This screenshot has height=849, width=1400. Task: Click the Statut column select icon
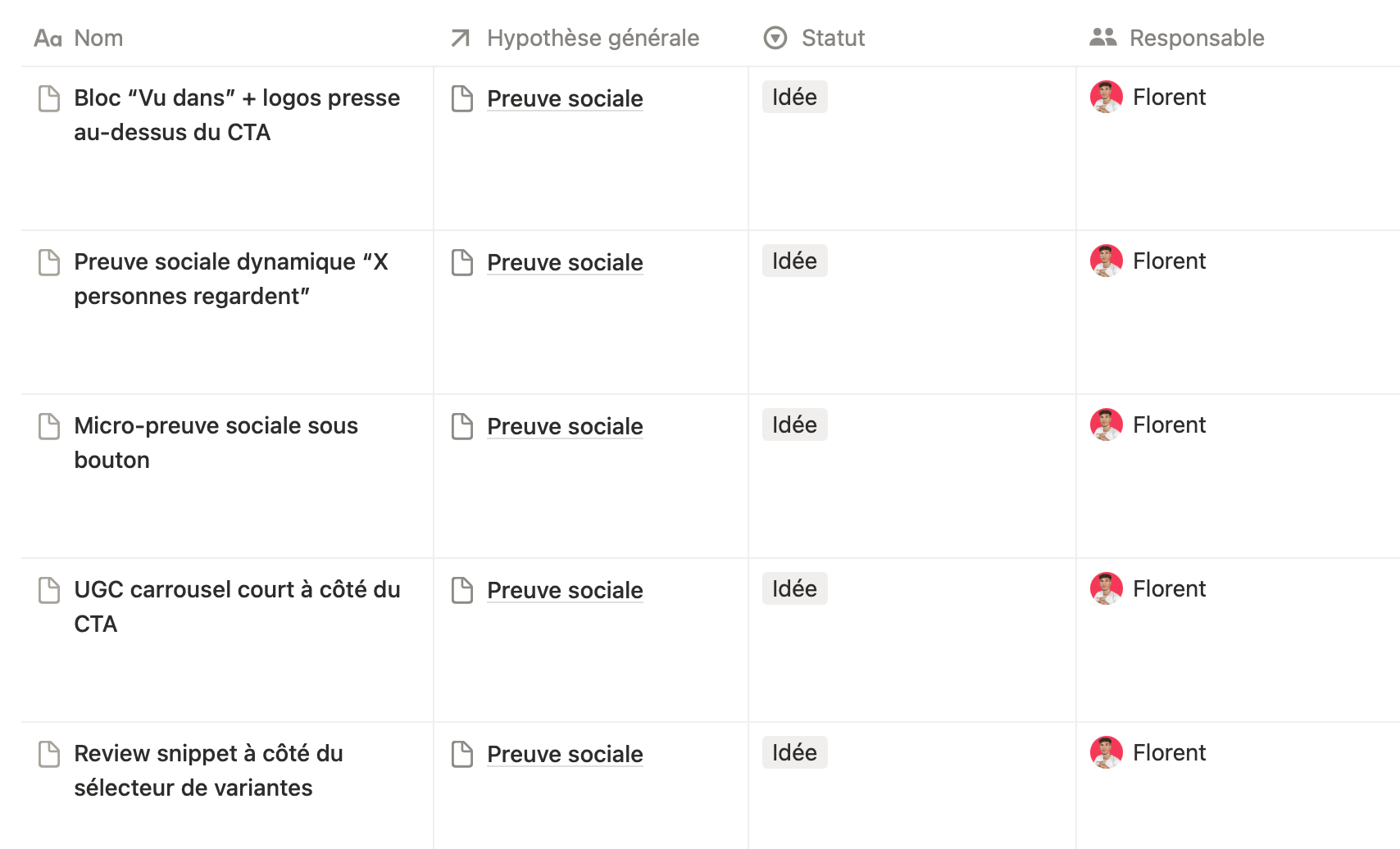tap(775, 38)
